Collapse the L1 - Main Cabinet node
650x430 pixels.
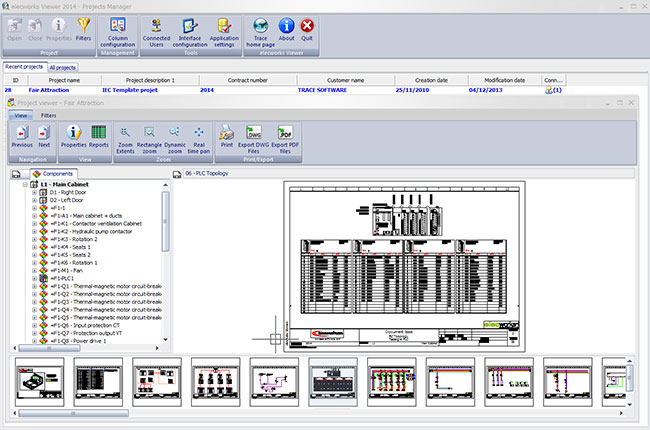click(25, 185)
